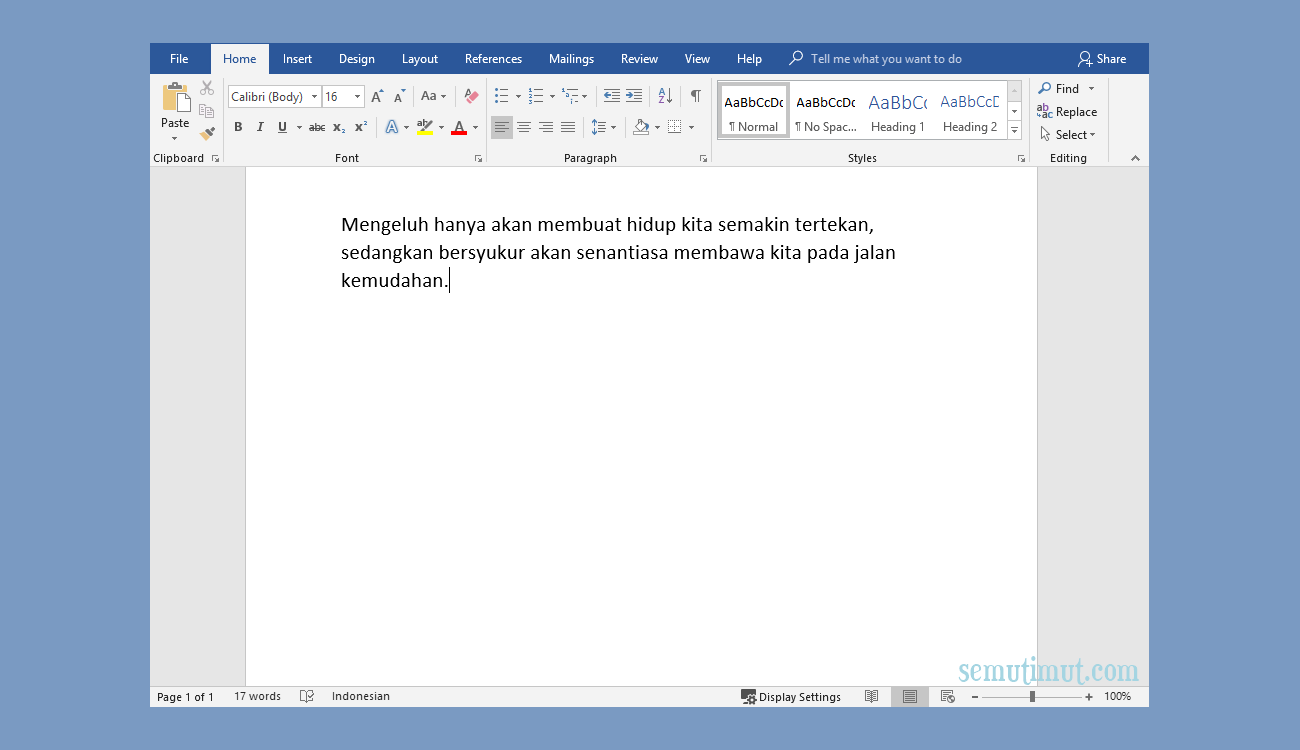The height and width of the screenshot is (750, 1300).
Task: Click the multilevel list icon
Action: click(x=569, y=96)
